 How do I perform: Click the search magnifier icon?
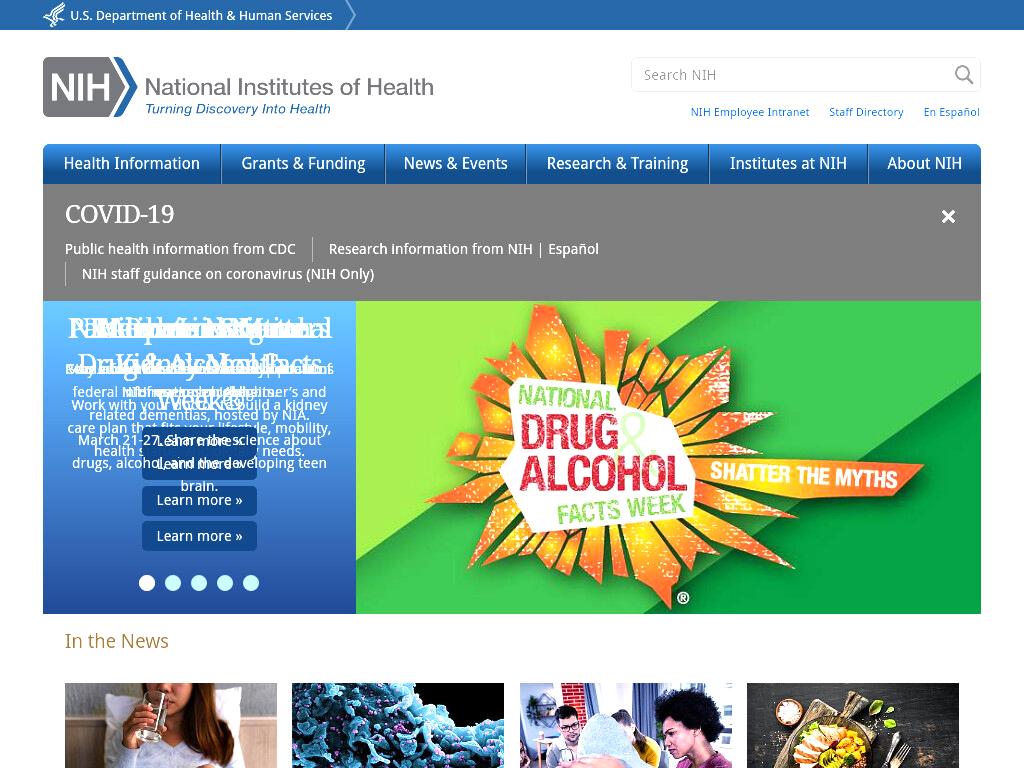(964, 74)
